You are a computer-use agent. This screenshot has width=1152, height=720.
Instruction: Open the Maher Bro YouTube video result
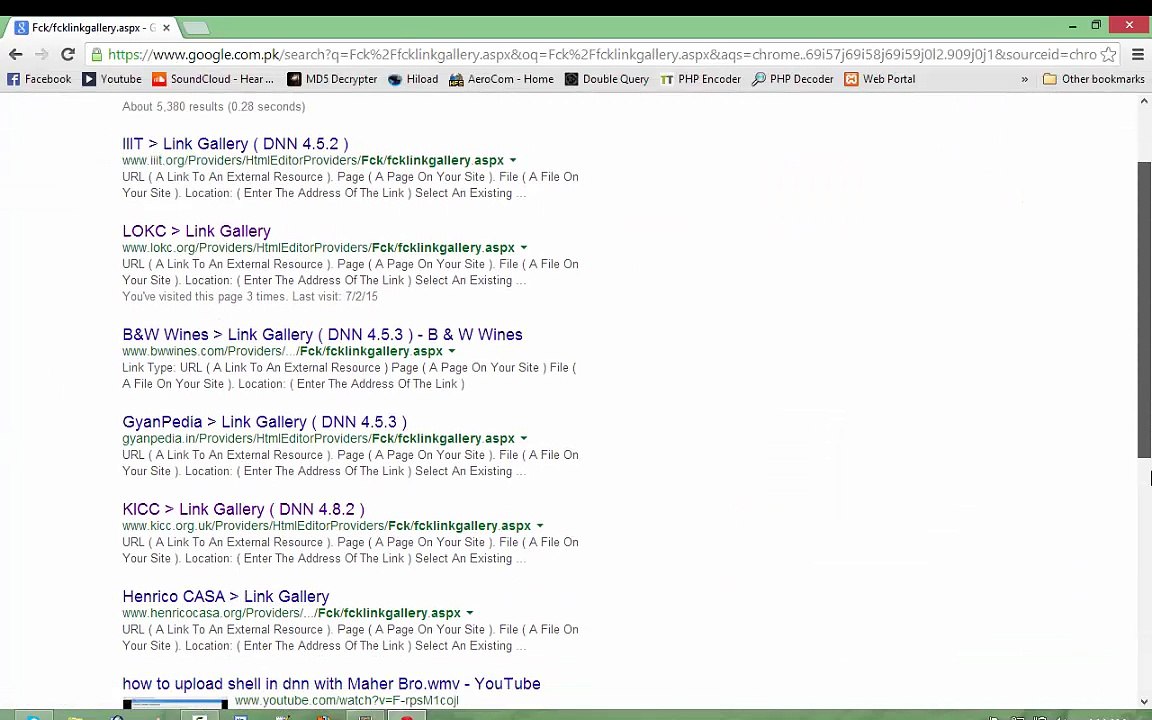coord(331,684)
